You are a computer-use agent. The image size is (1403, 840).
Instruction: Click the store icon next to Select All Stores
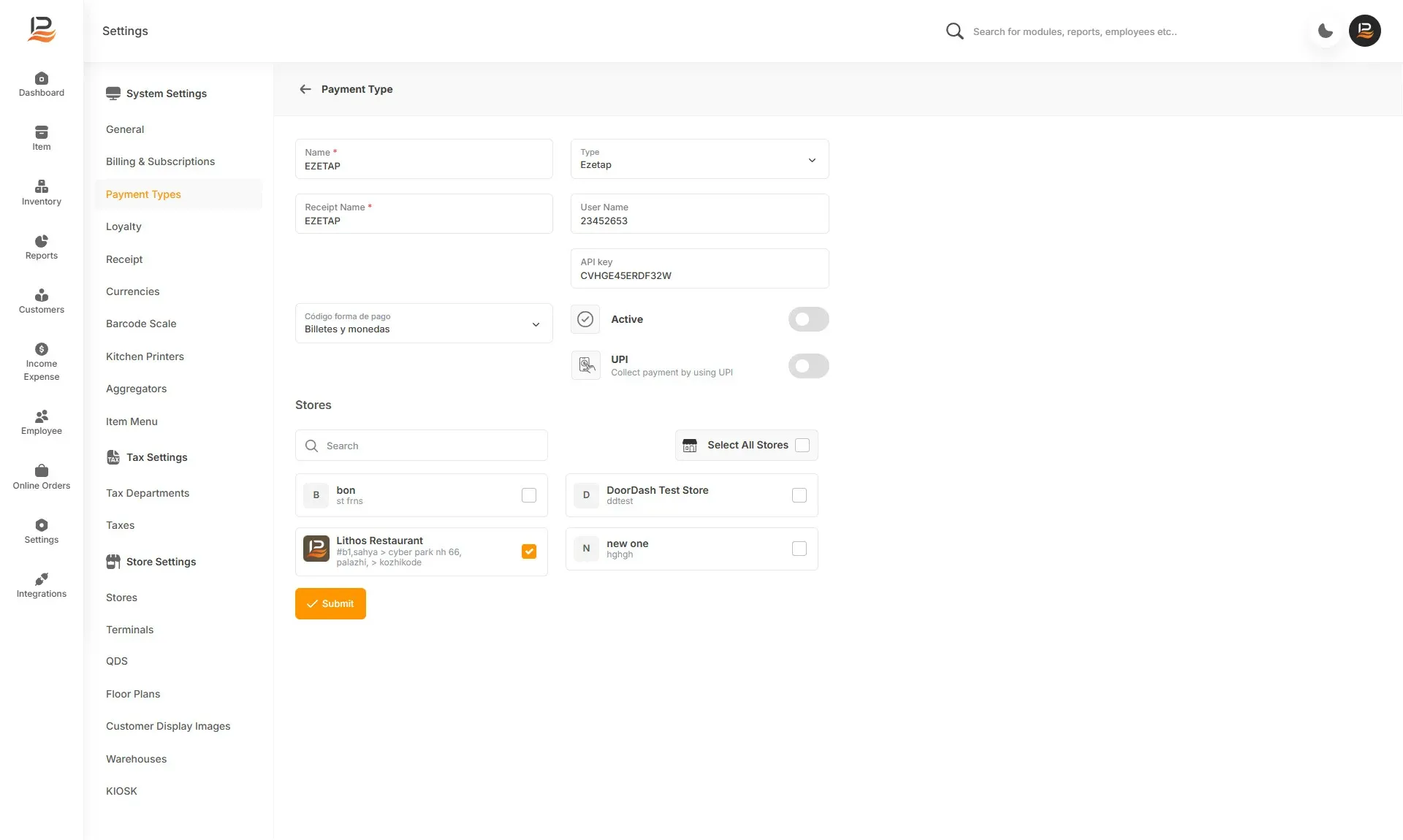coord(690,445)
